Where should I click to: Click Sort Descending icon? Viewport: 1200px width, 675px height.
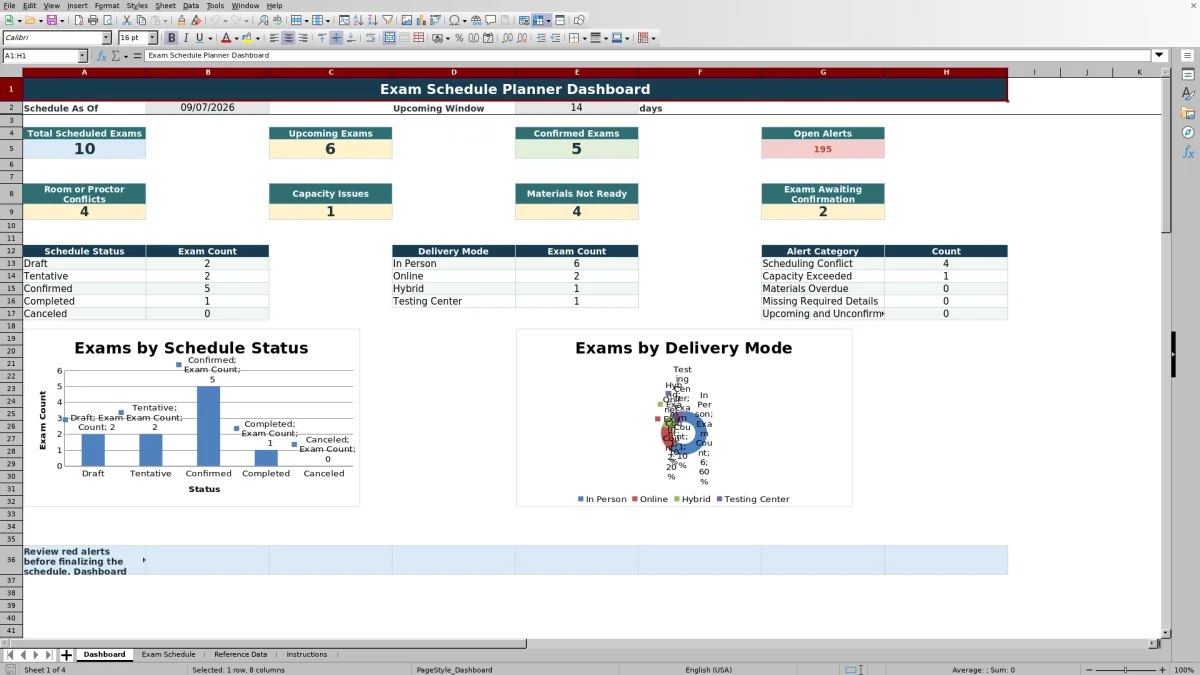click(372, 20)
